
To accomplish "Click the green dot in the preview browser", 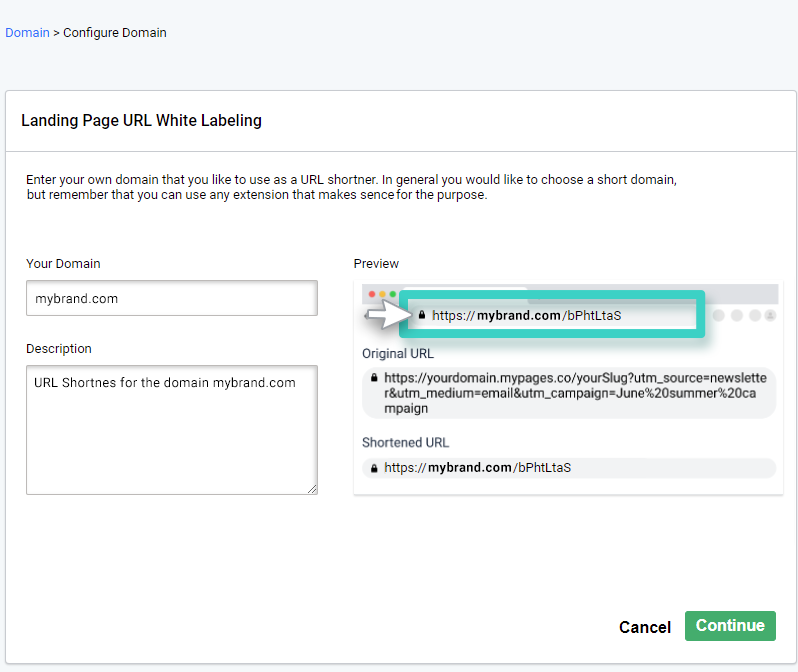I will [392, 295].
